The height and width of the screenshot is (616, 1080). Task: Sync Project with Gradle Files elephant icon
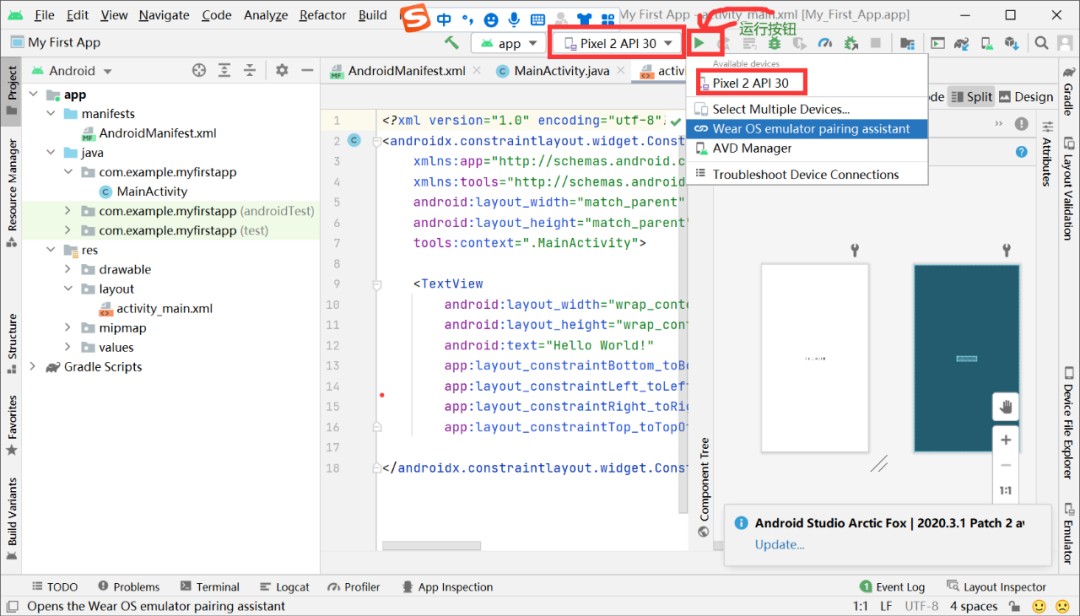point(962,43)
